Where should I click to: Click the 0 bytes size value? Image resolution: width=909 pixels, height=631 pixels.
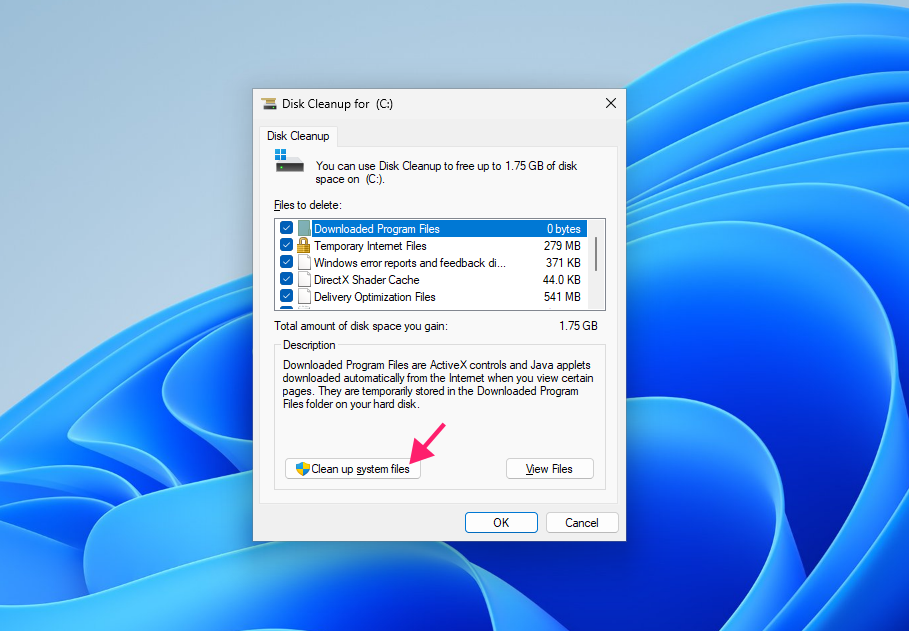(x=563, y=229)
